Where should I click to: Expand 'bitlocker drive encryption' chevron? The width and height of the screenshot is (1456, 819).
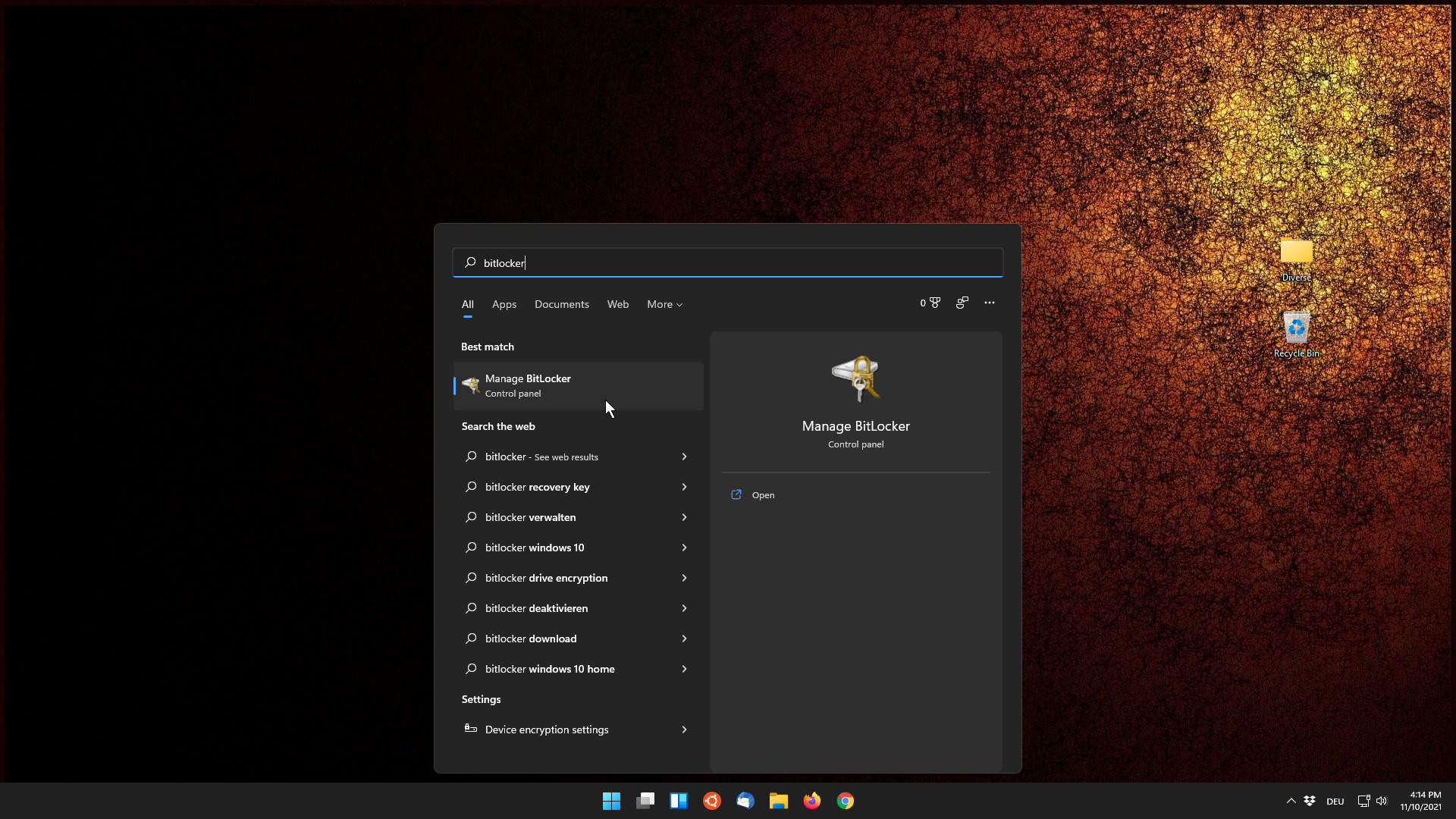[684, 578]
